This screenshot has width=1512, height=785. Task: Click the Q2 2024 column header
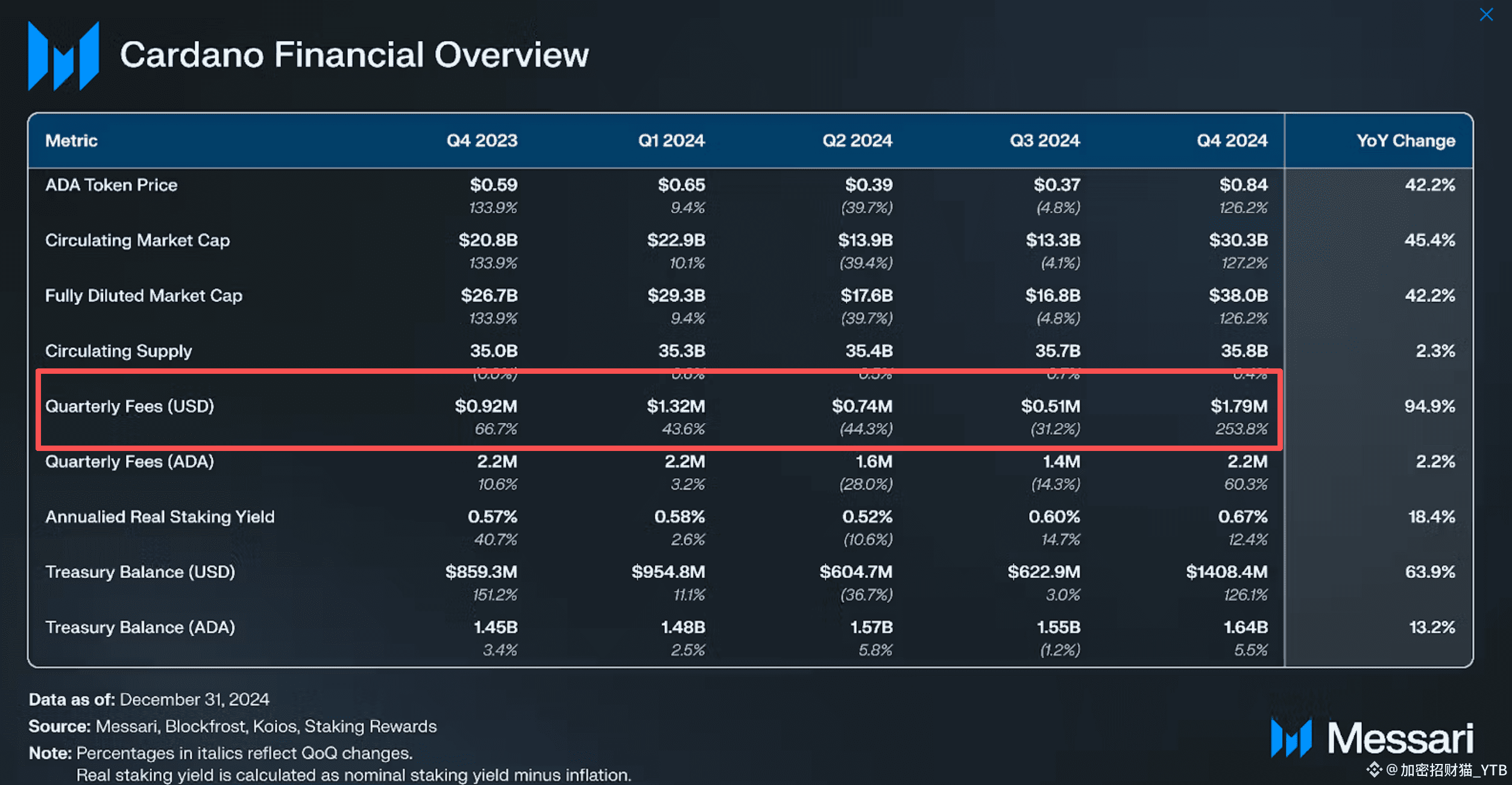(x=857, y=140)
